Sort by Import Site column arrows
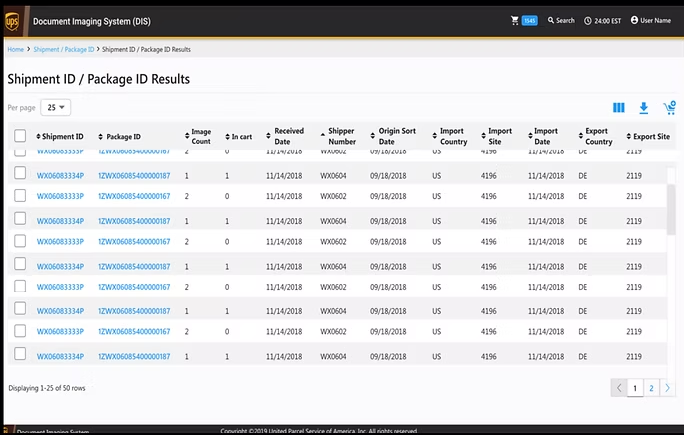 (x=483, y=136)
